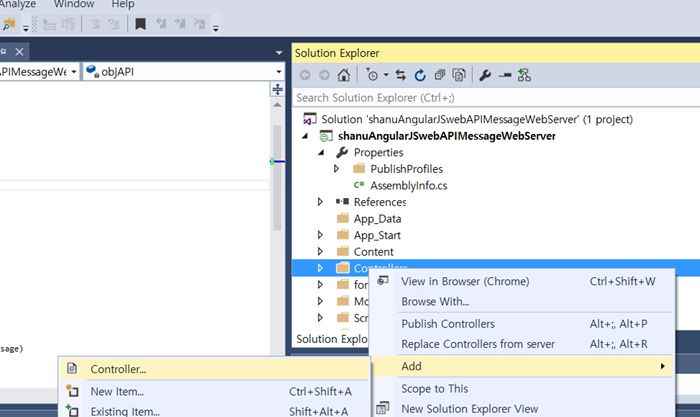
Task: Toggle pin on the document tab
Action: [x=4, y=52]
